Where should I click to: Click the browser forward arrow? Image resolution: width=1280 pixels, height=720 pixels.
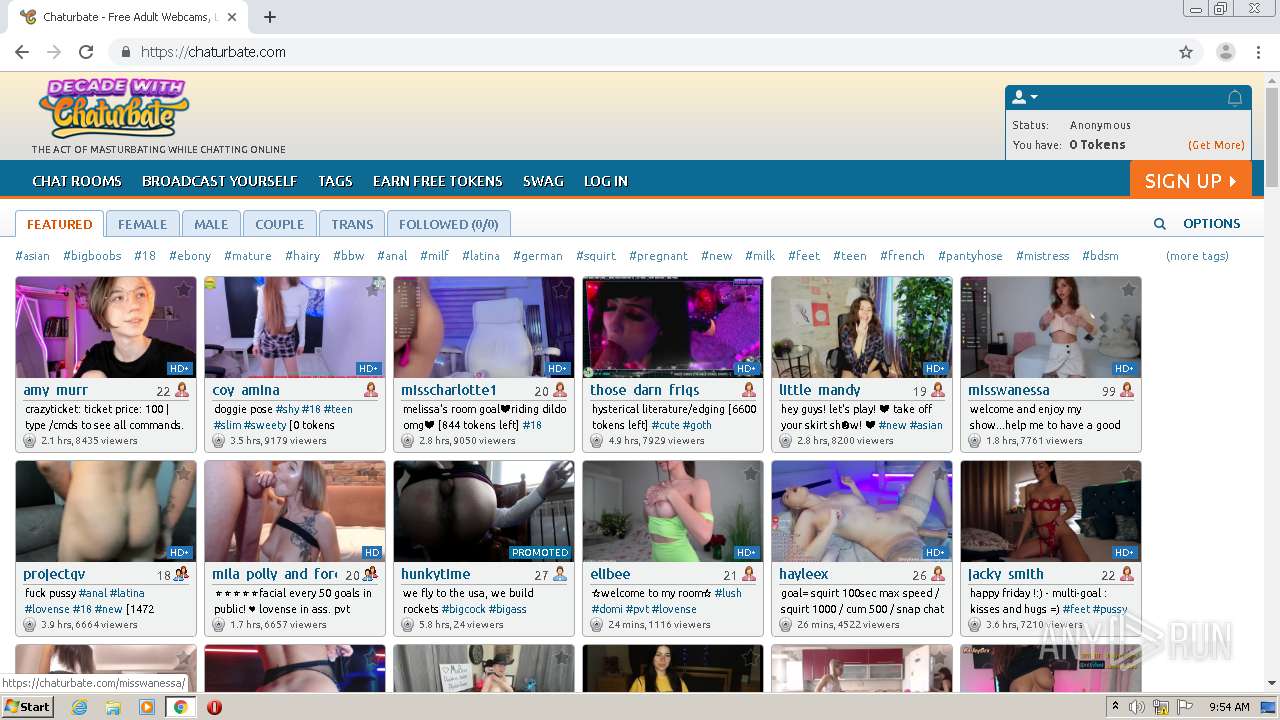click(x=54, y=52)
